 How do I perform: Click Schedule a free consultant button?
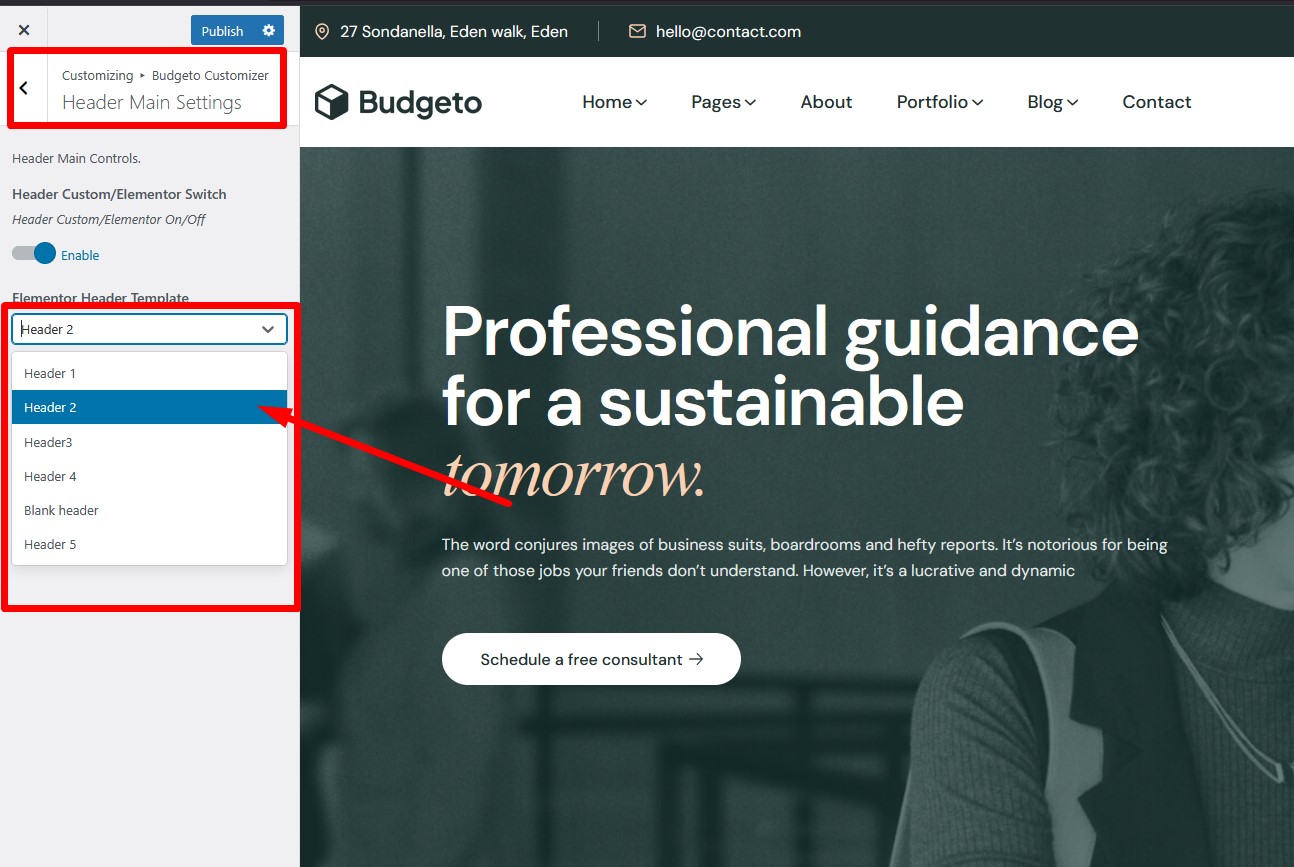(x=591, y=659)
